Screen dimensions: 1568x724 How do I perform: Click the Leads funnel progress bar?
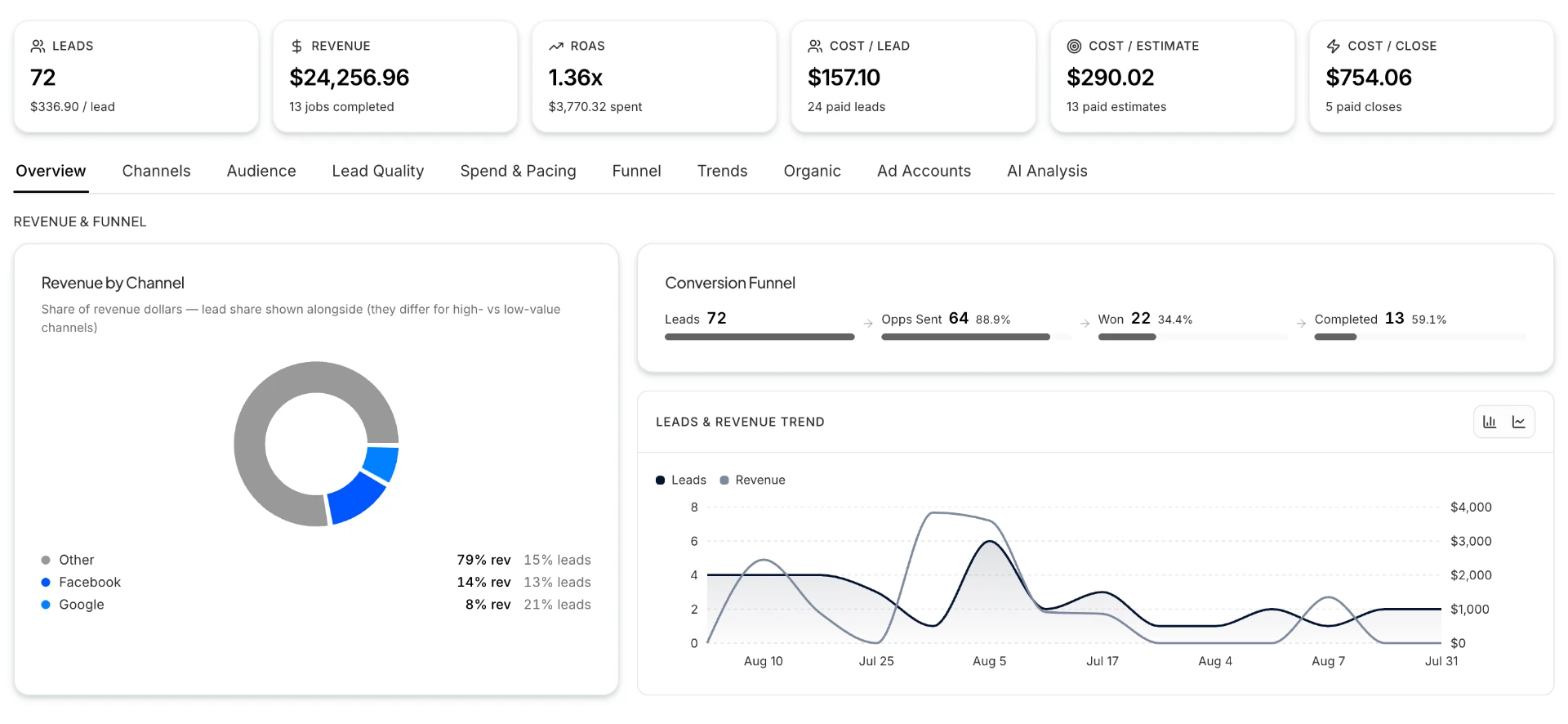point(759,337)
